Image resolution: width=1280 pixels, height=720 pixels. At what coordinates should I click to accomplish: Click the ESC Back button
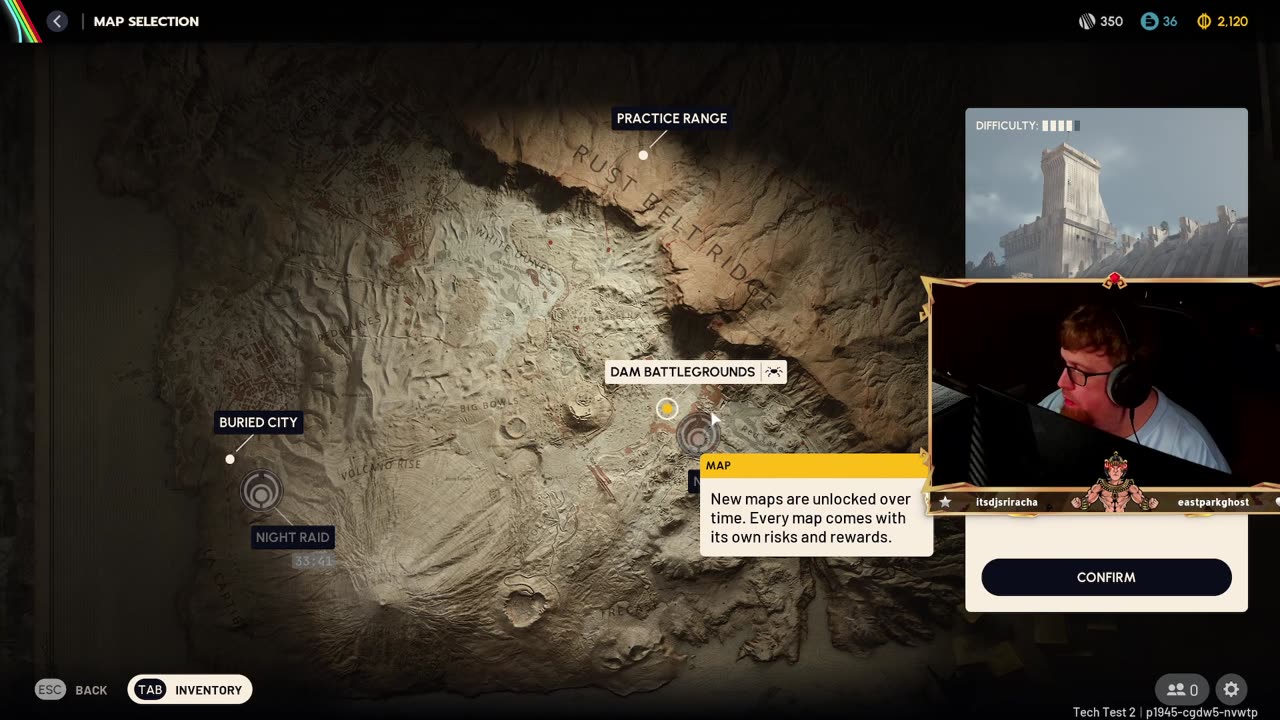coord(71,690)
